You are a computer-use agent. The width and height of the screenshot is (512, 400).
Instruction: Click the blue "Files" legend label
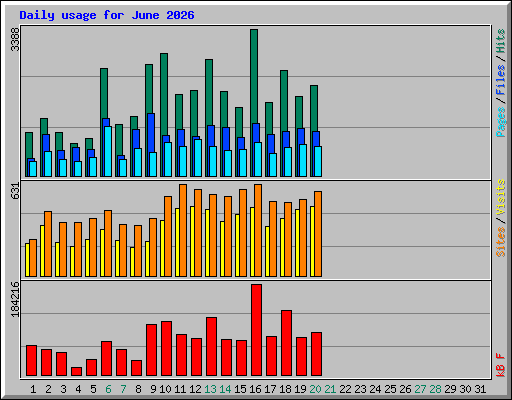501,80
